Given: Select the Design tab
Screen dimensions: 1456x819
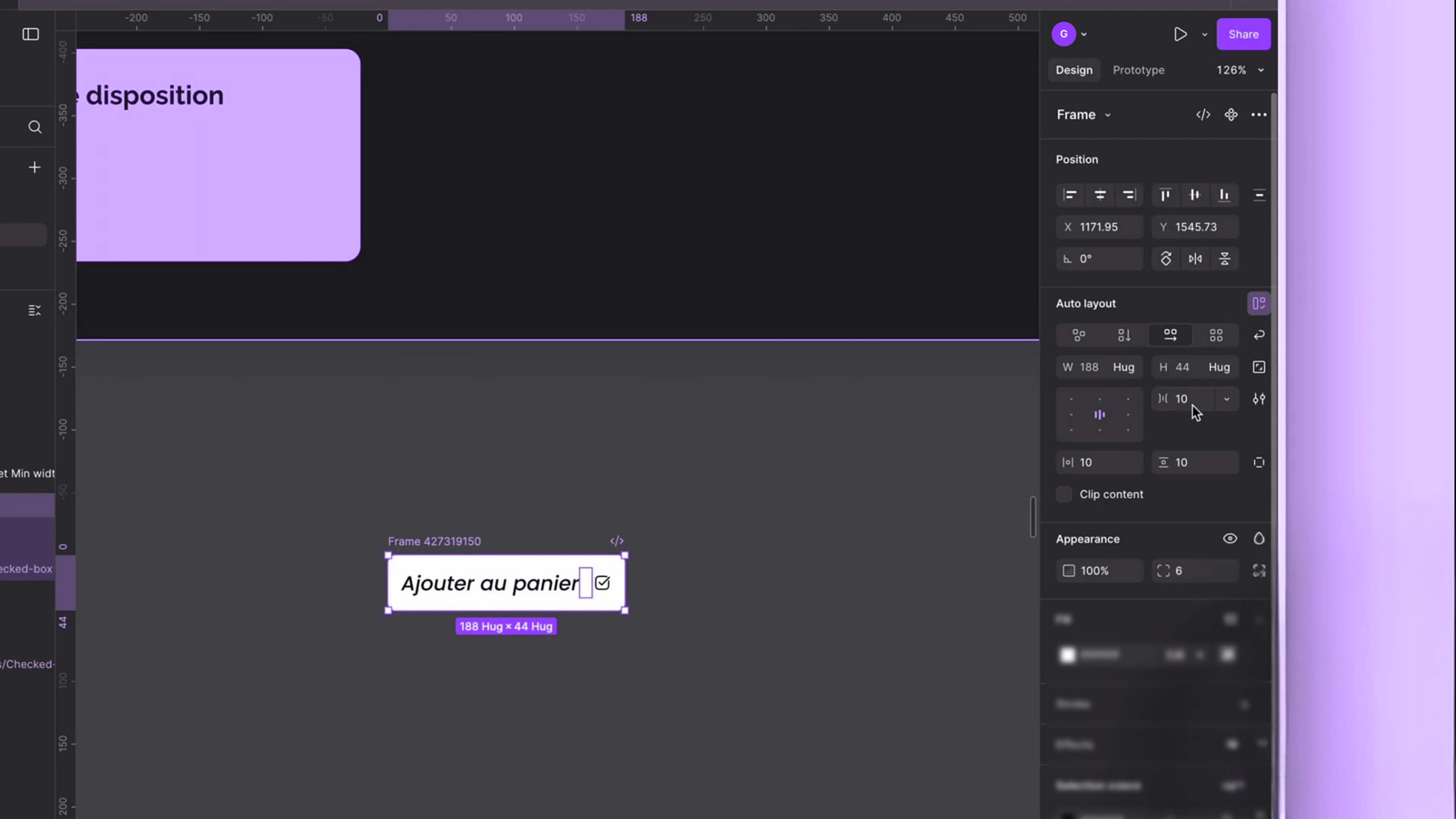Looking at the screenshot, I should coord(1074,70).
